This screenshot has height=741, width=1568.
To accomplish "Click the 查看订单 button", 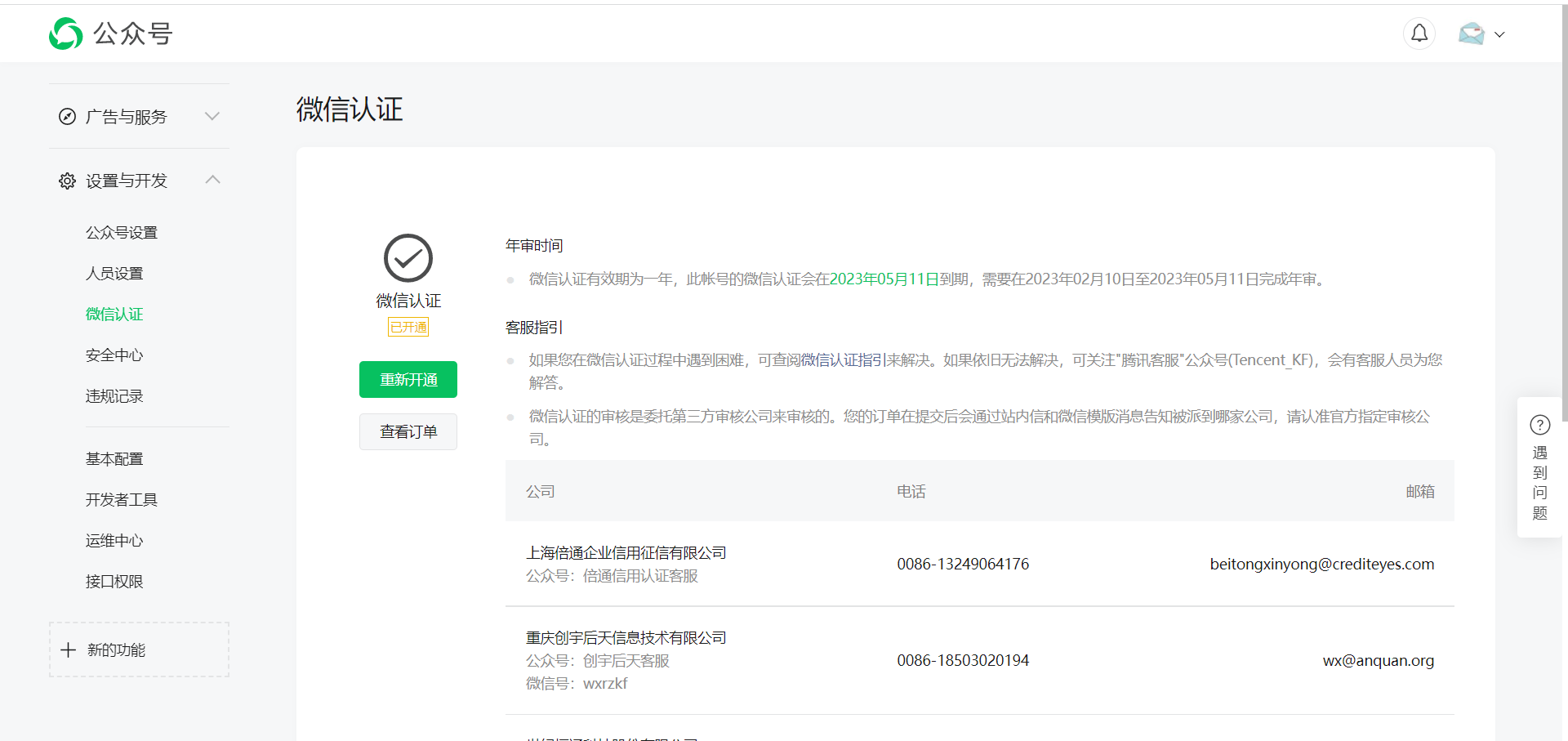I will click(408, 431).
